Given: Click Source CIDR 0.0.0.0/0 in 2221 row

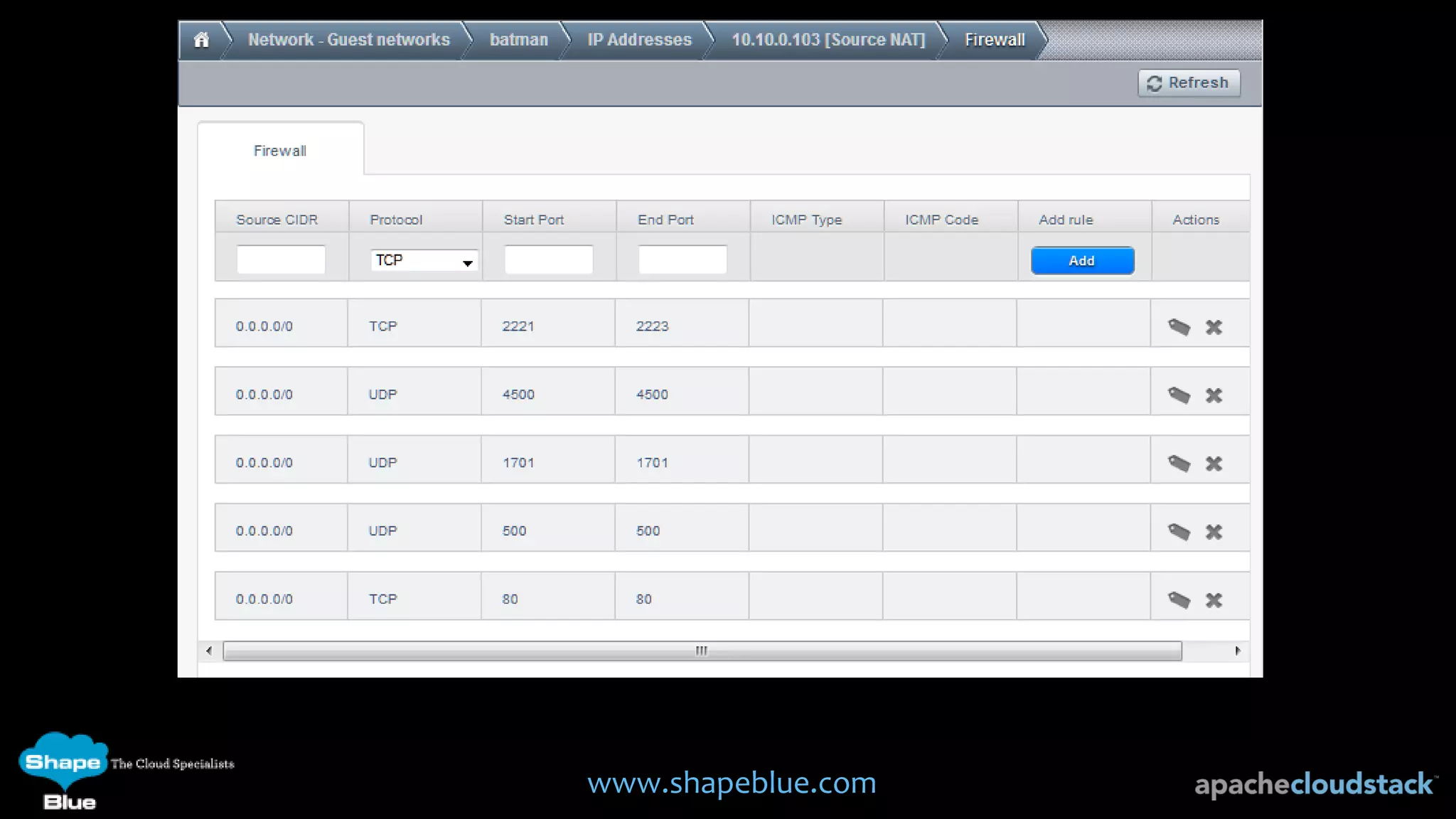Looking at the screenshot, I should click(x=264, y=326).
